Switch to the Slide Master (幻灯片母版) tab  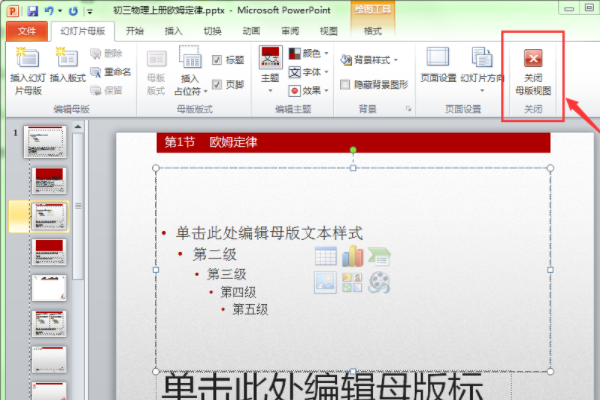tap(83, 31)
